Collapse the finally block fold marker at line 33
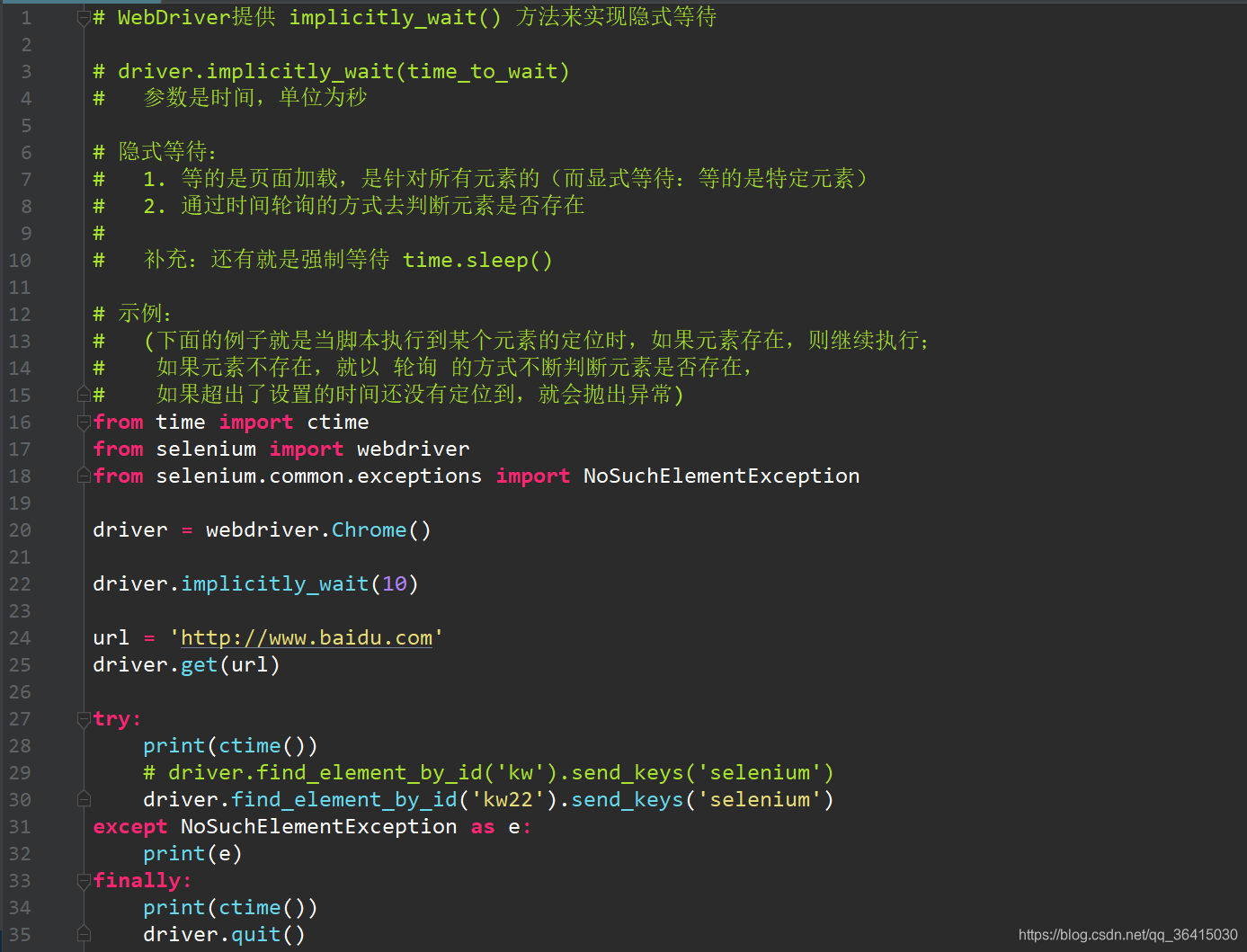Image resolution: width=1247 pixels, height=952 pixels. 84,880
